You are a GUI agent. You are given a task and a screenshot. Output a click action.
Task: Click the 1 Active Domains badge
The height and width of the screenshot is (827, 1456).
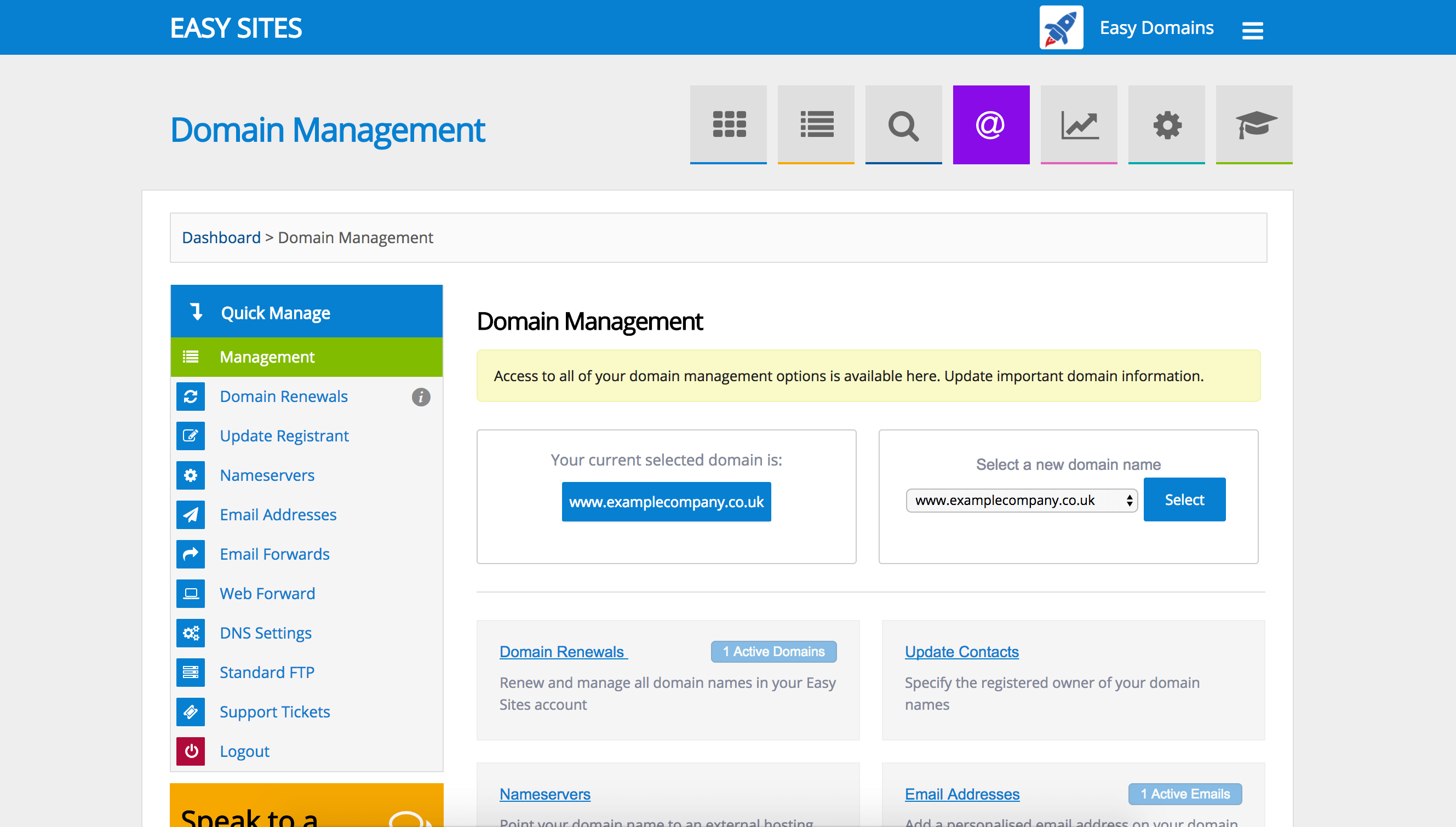773,652
